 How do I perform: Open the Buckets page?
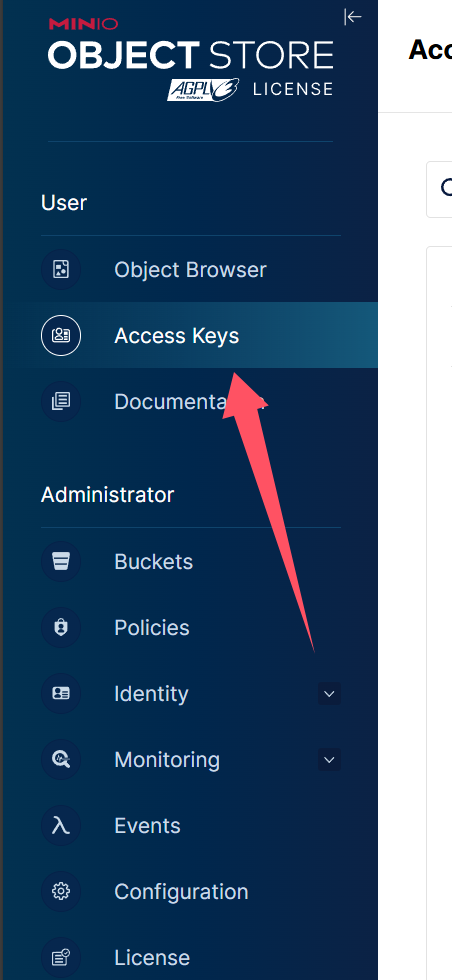click(x=190, y=561)
